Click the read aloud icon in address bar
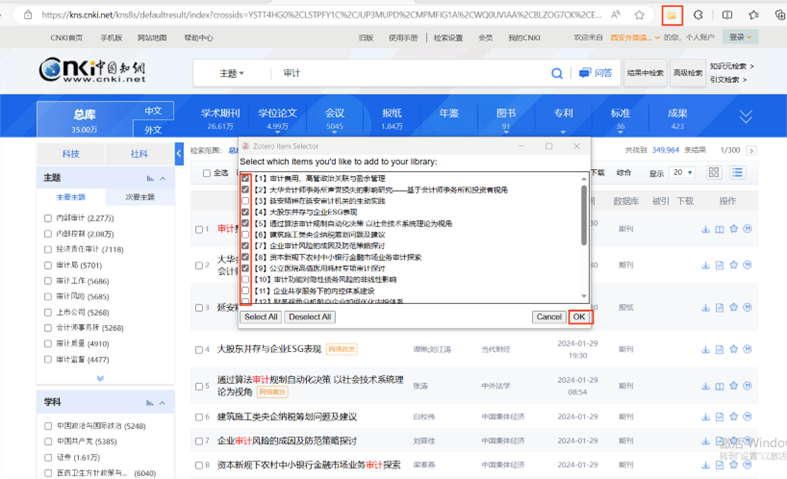This screenshot has width=787, height=479. click(x=615, y=15)
